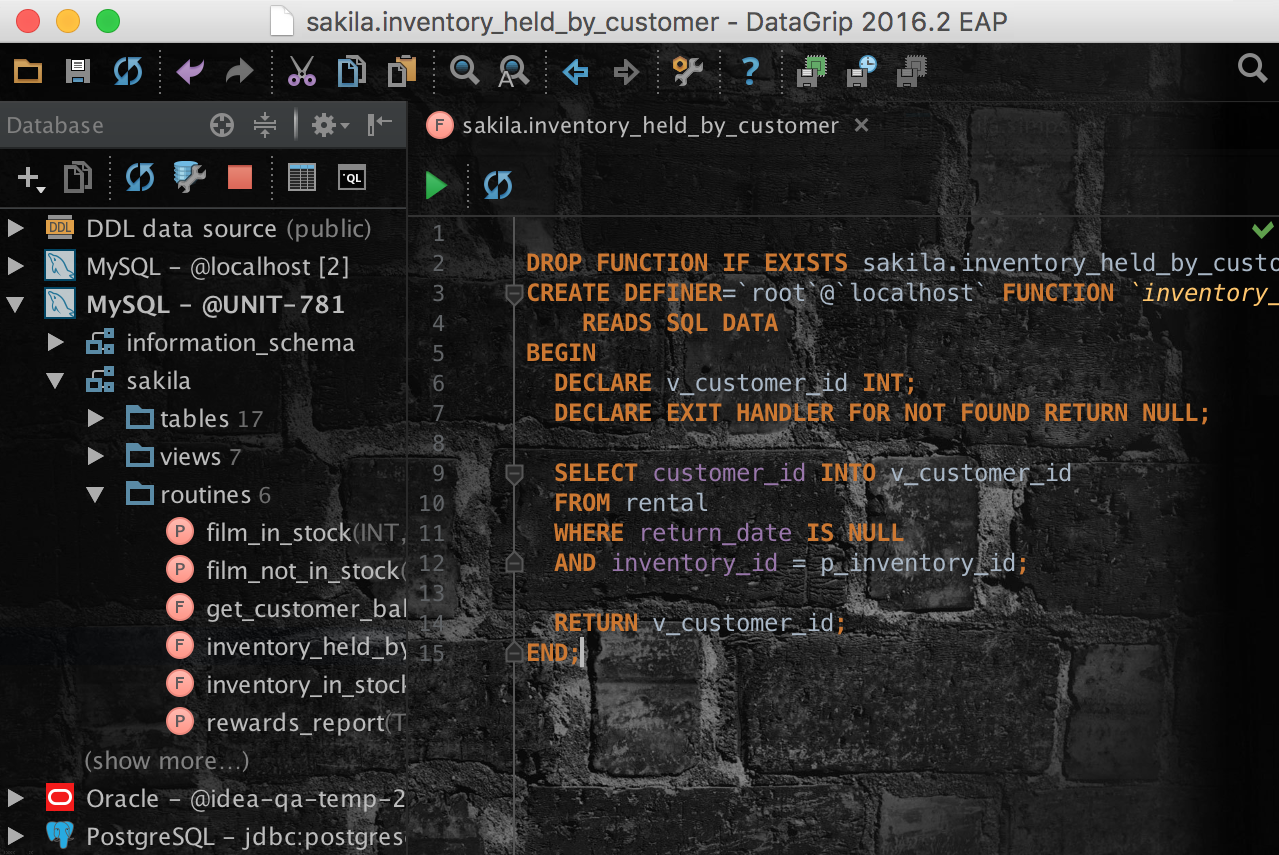Image resolution: width=1279 pixels, height=855 pixels.
Task: Click the greyed stacked-disks toolbar icon
Action: [x=911, y=71]
